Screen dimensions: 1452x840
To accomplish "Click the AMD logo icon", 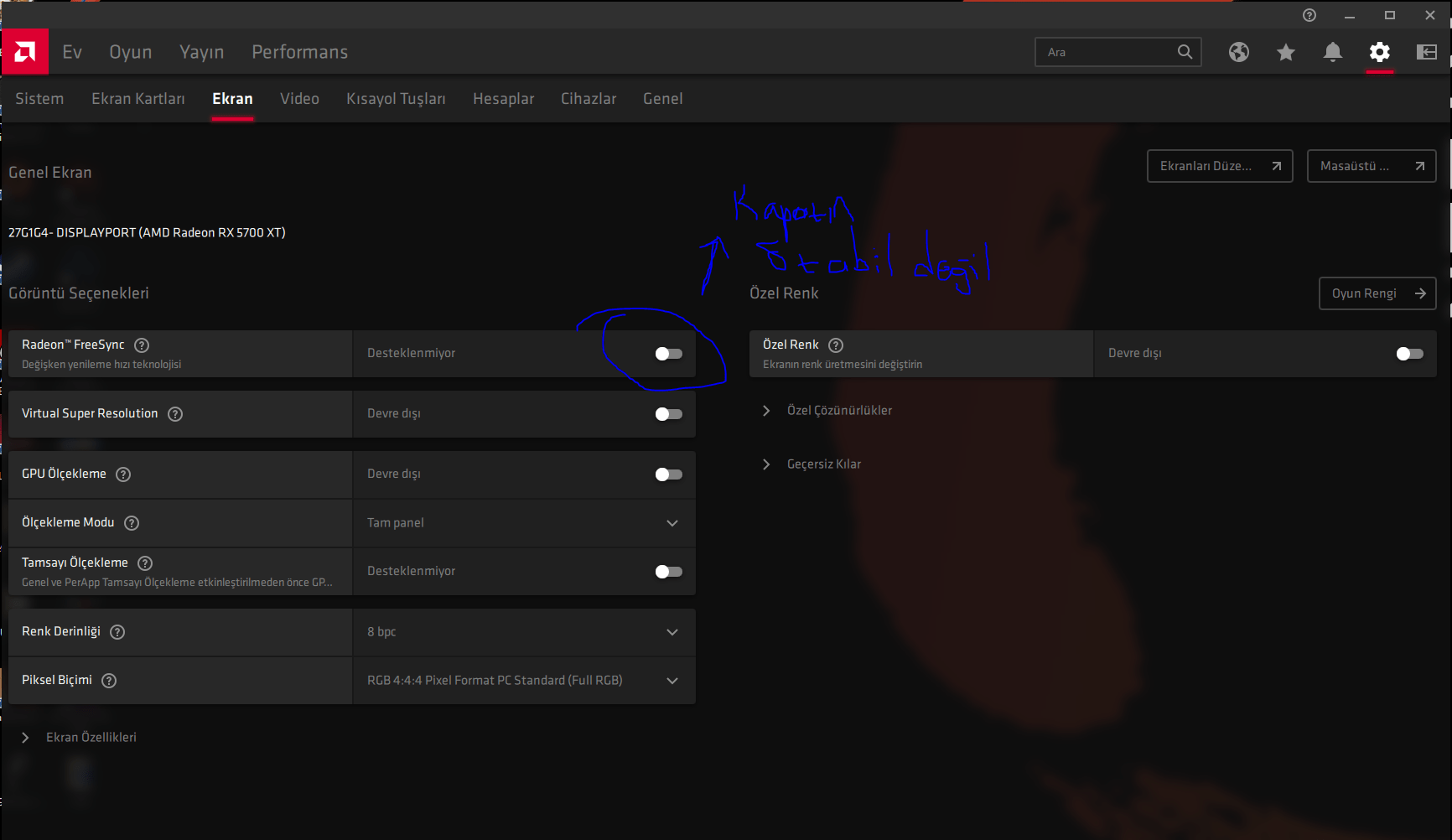I will (x=25, y=52).
